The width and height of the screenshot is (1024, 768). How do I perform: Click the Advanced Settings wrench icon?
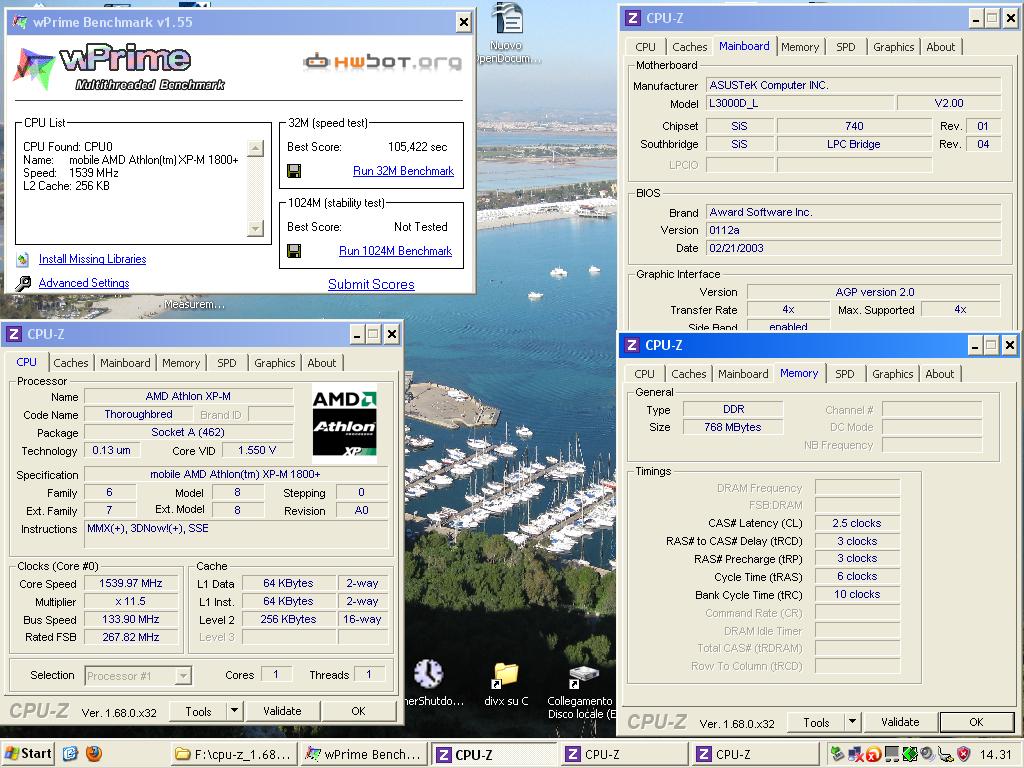(23, 283)
